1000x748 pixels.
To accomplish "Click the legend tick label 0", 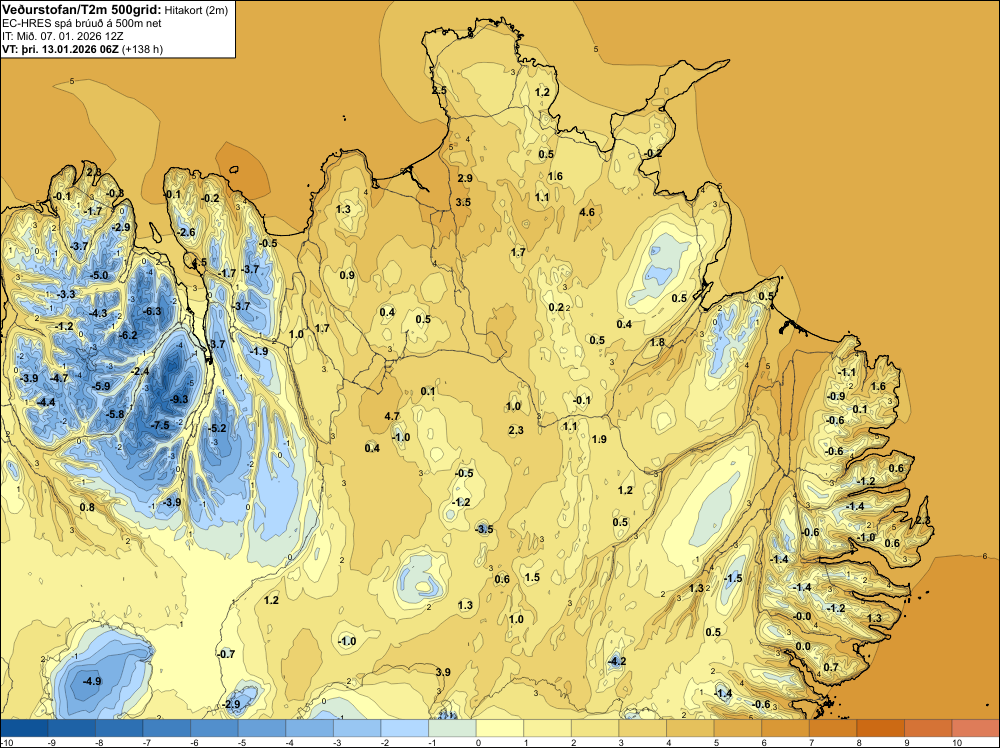I will (478, 743).
